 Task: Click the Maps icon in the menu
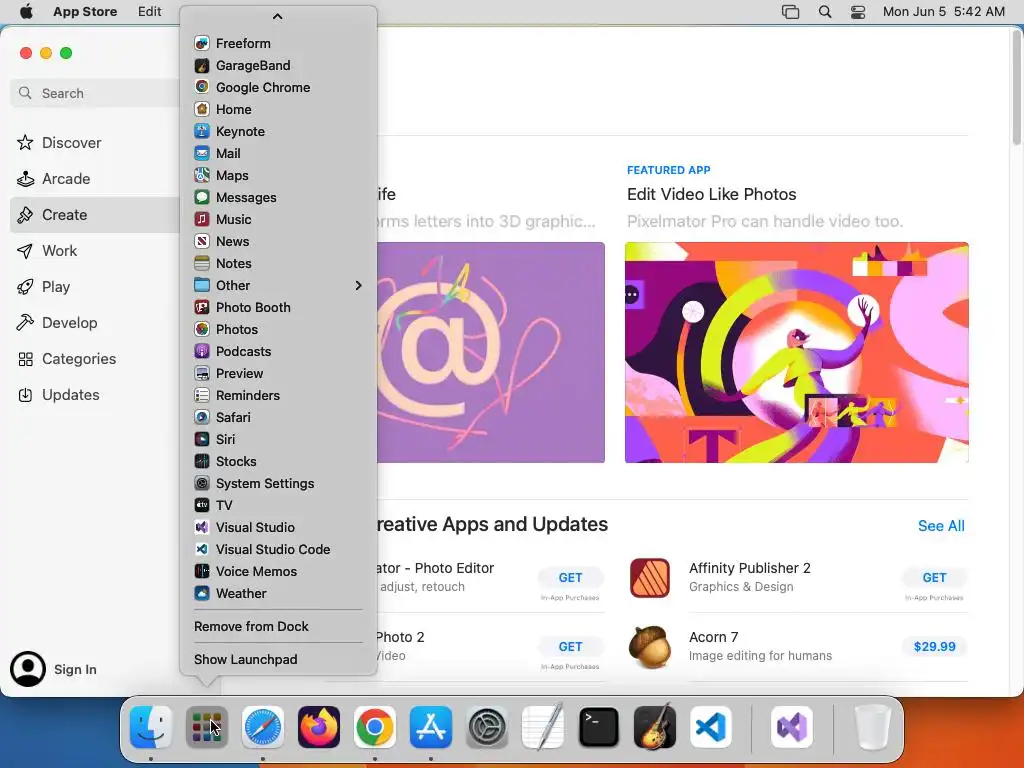tap(202, 175)
